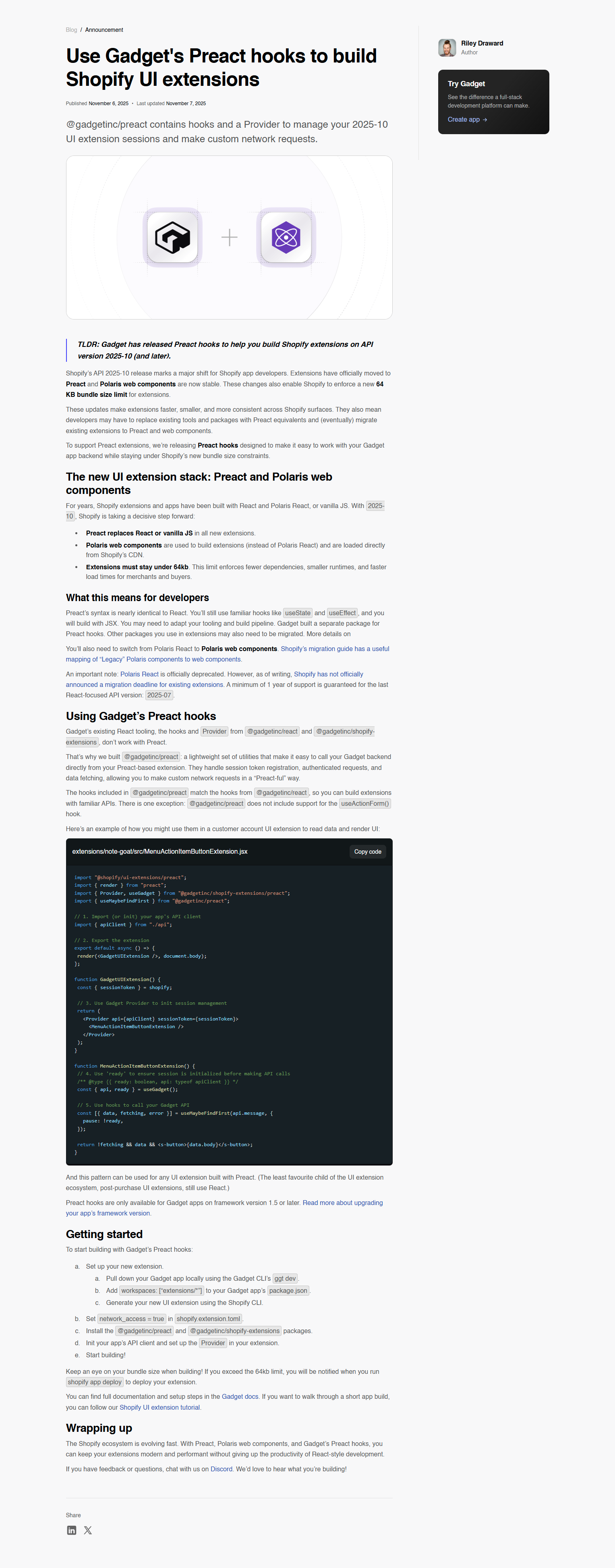Screen dimensions: 615x1568
Task: Click shopify app deploy inline code
Action: (x=95, y=1382)
